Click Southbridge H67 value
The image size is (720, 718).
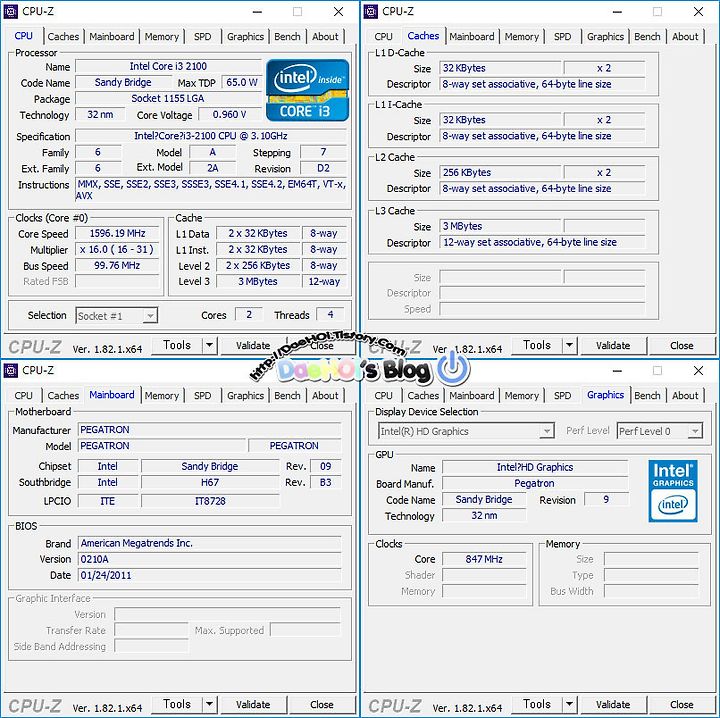[210, 482]
